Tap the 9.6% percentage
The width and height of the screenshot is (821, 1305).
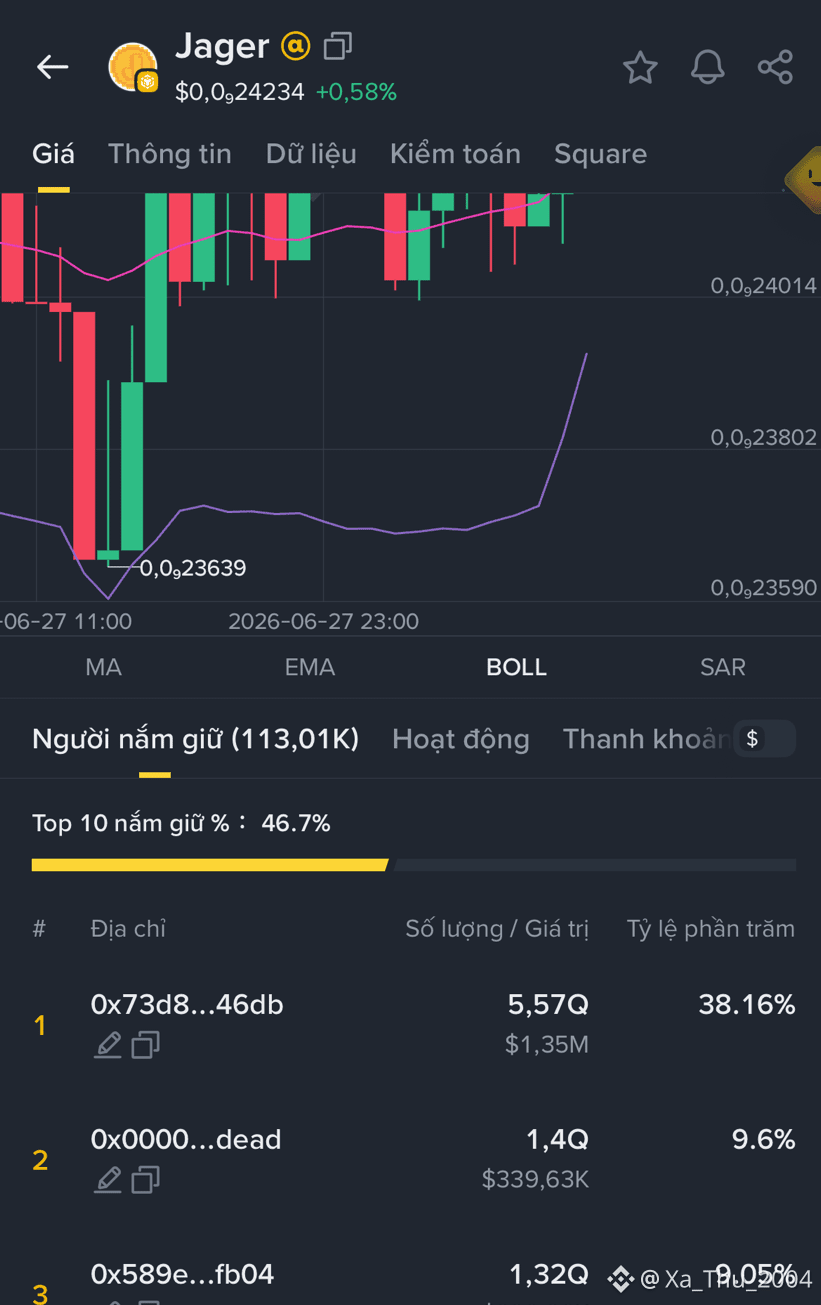[764, 1139]
